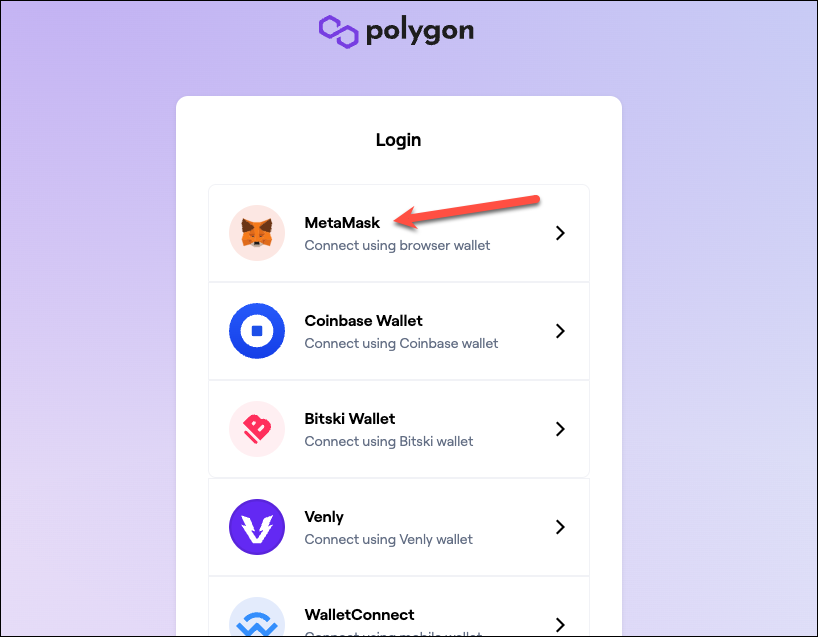Open Coinbase Wallet row chevron arrow
Viewport: 818px width, 637px height.
coord(560,331)
